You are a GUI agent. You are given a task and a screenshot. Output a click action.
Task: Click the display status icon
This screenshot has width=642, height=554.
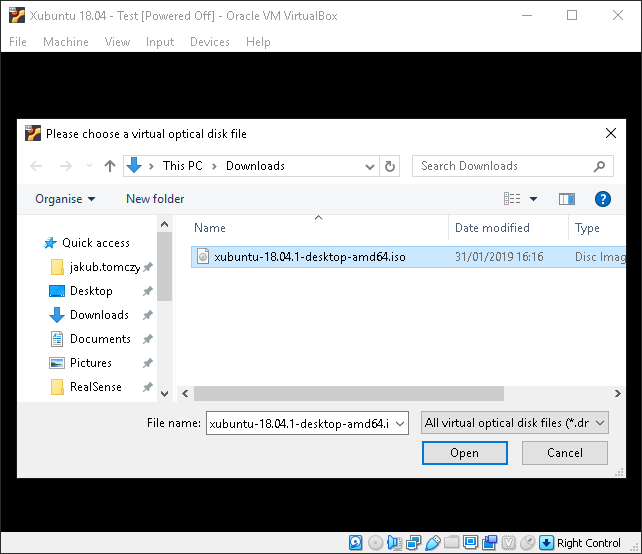(470, 543)
